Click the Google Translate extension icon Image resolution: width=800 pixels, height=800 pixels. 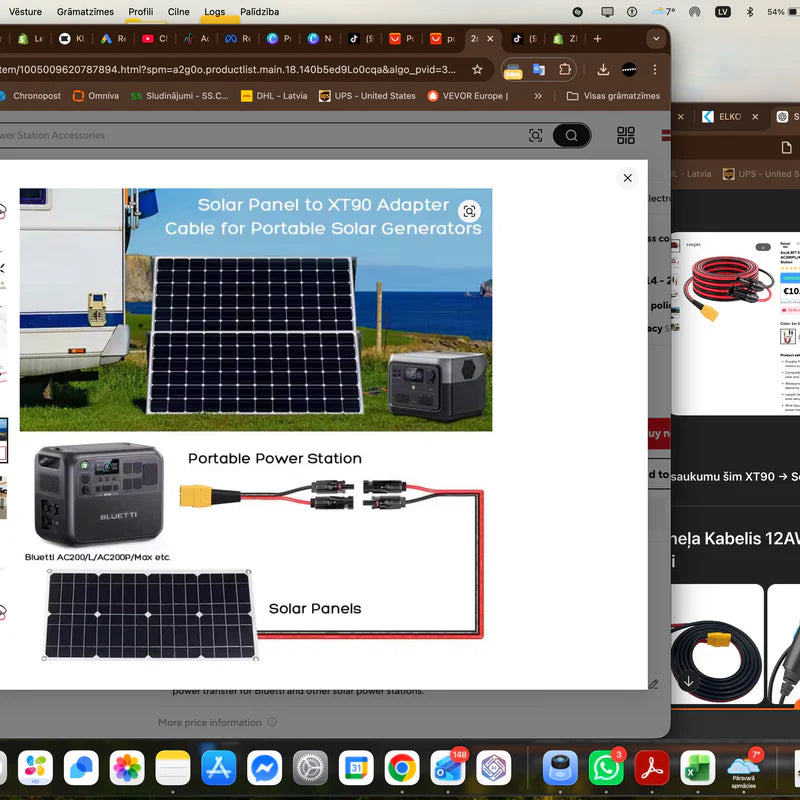pos(539,69)
